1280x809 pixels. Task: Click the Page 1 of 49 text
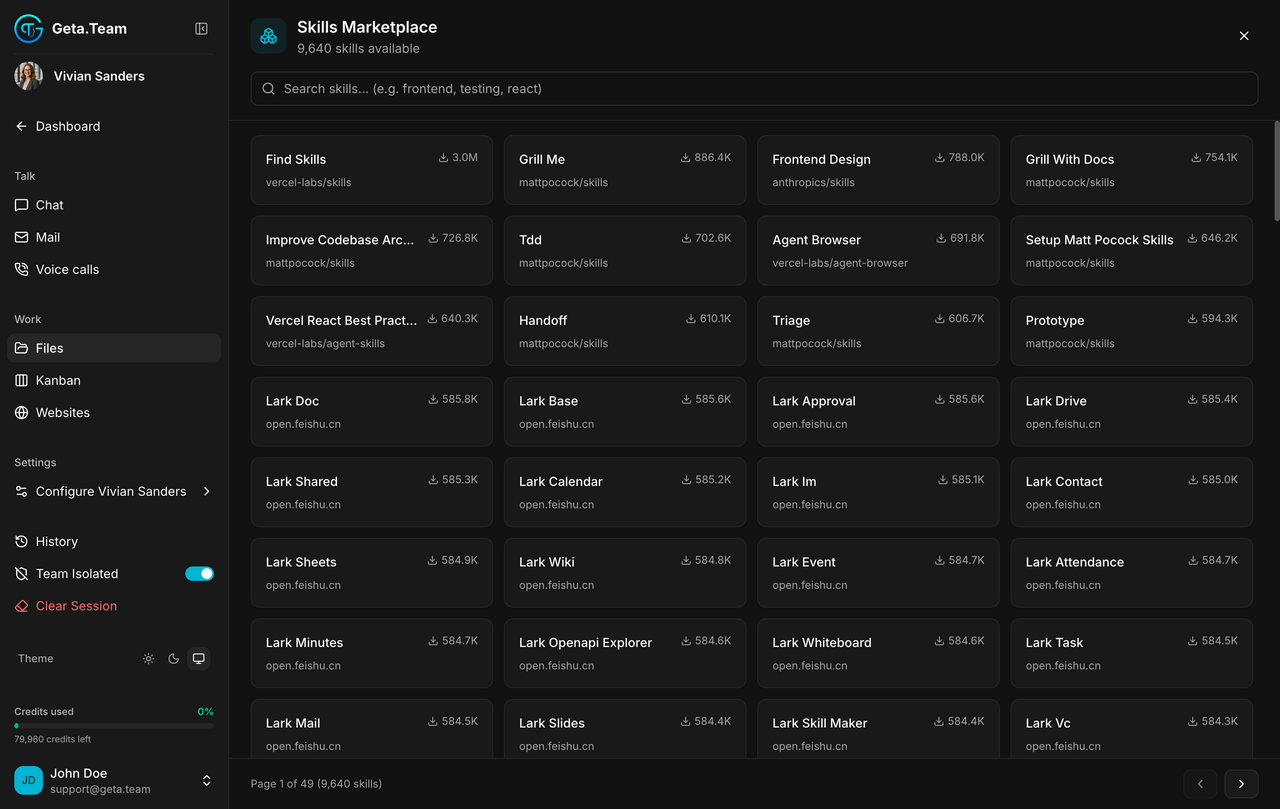(316, 784)
